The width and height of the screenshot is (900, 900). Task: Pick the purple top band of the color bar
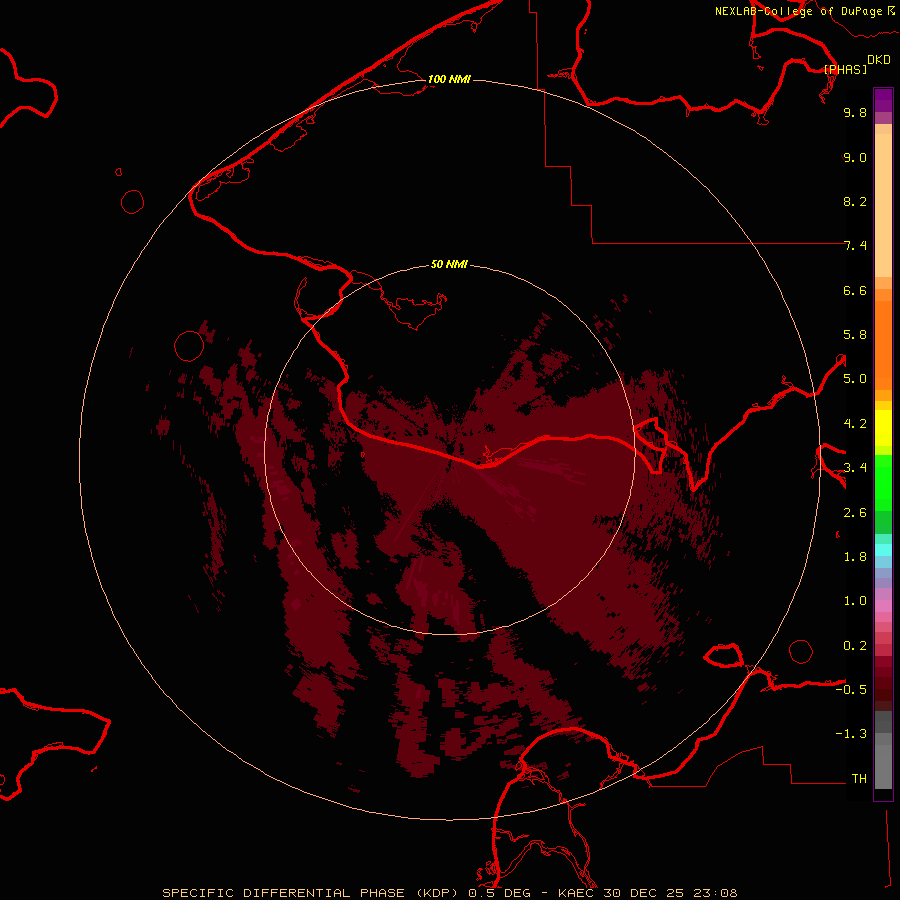point(883,100)
